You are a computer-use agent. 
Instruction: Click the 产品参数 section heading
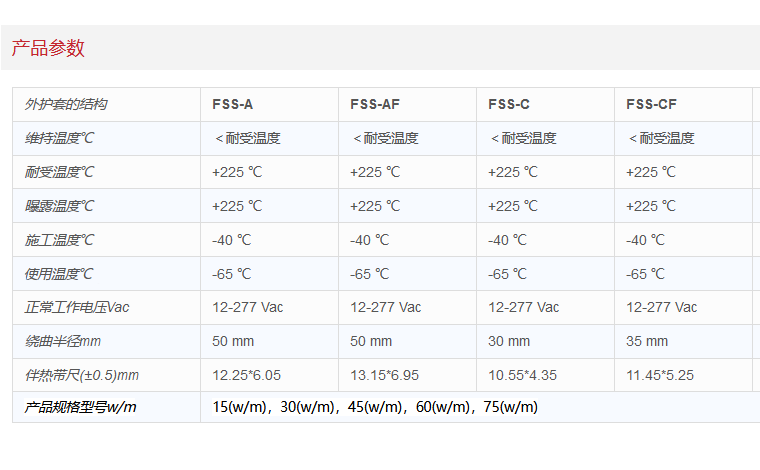click(x=48, y=48)
